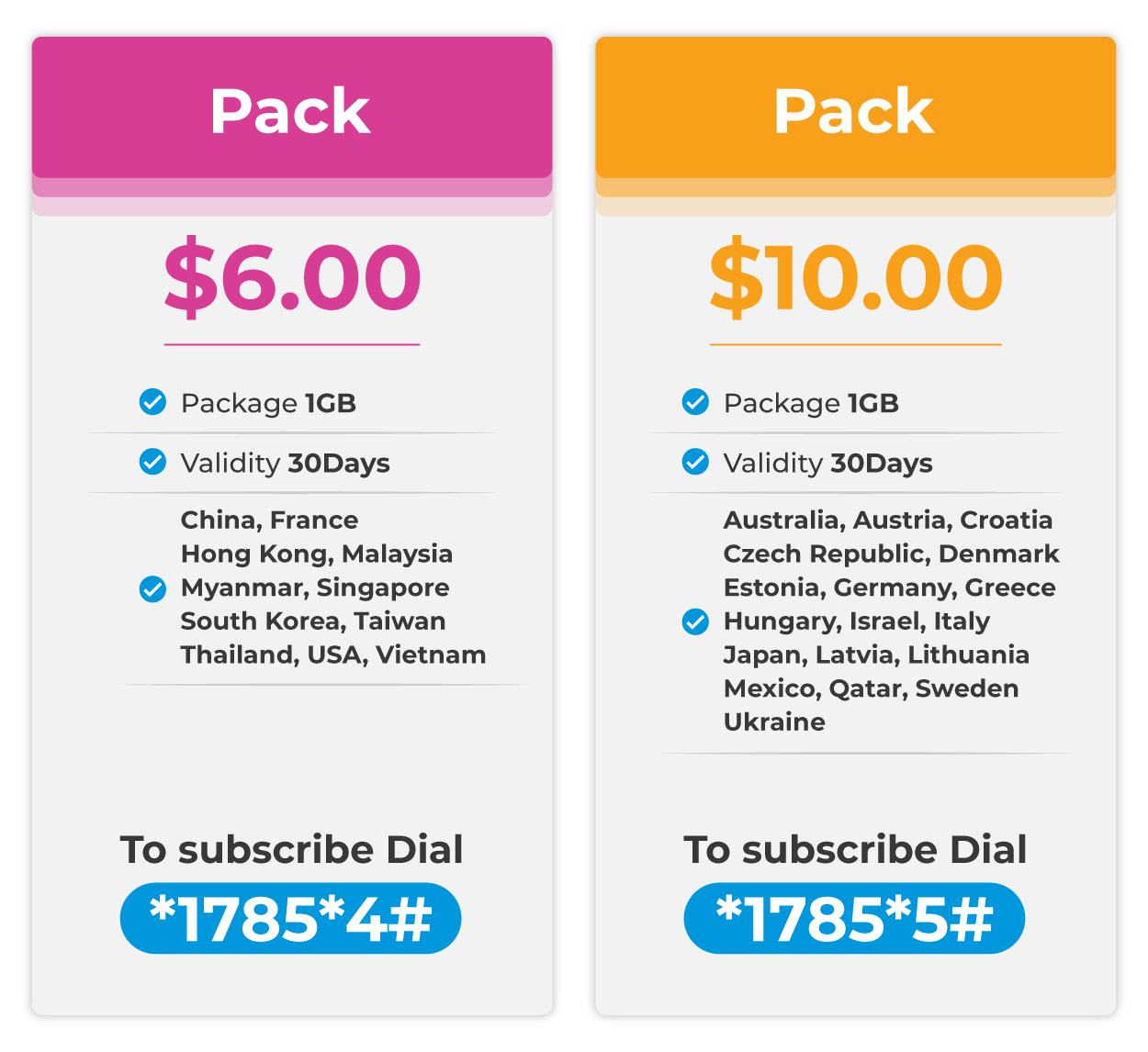Viewport: 1148px width, 1052px height.
Task: Select the pink Pack header
Action: point(292,107)
